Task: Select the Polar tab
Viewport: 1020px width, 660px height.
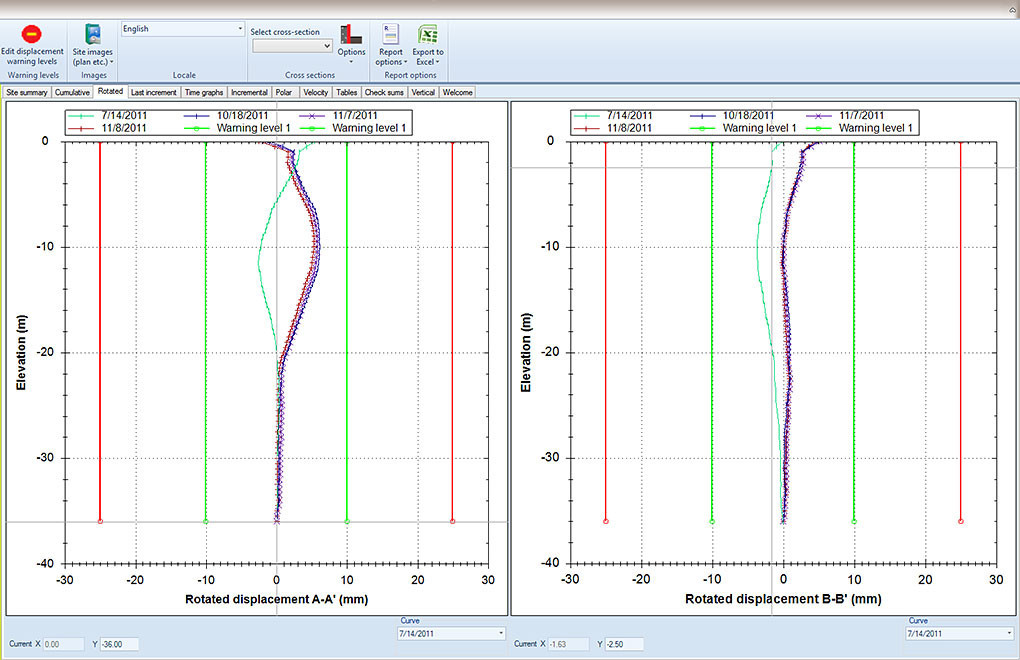Action: (x=284, y=92)
